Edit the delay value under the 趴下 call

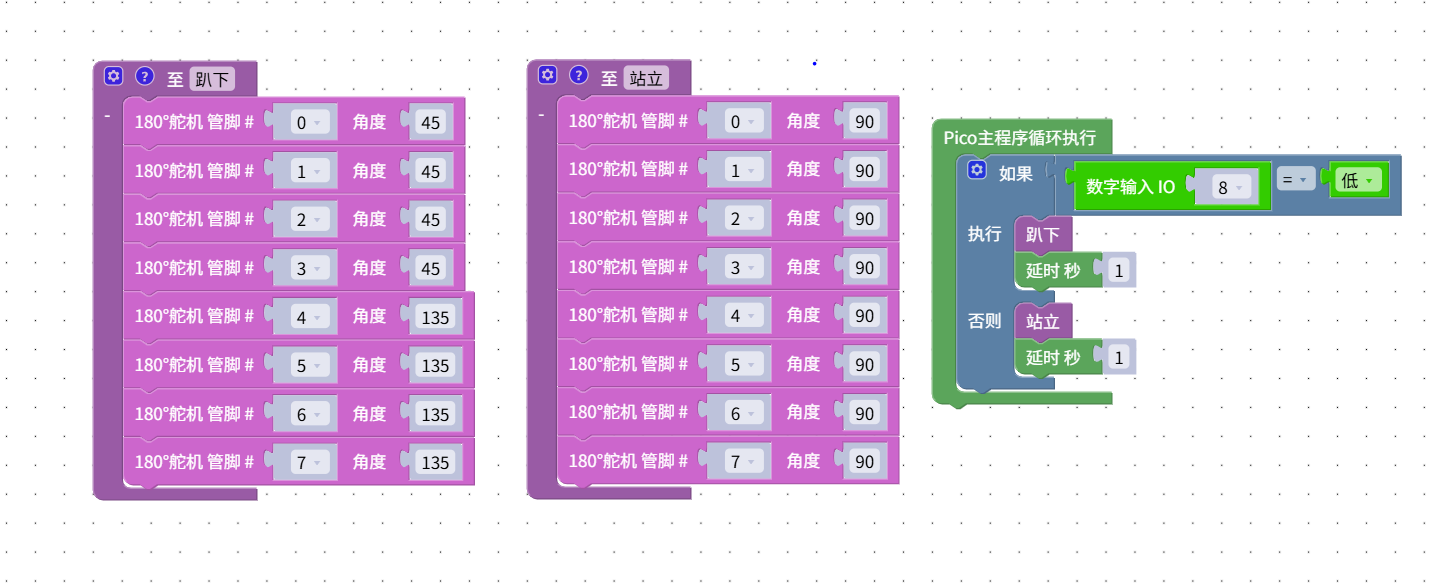tap(1119, 271)
